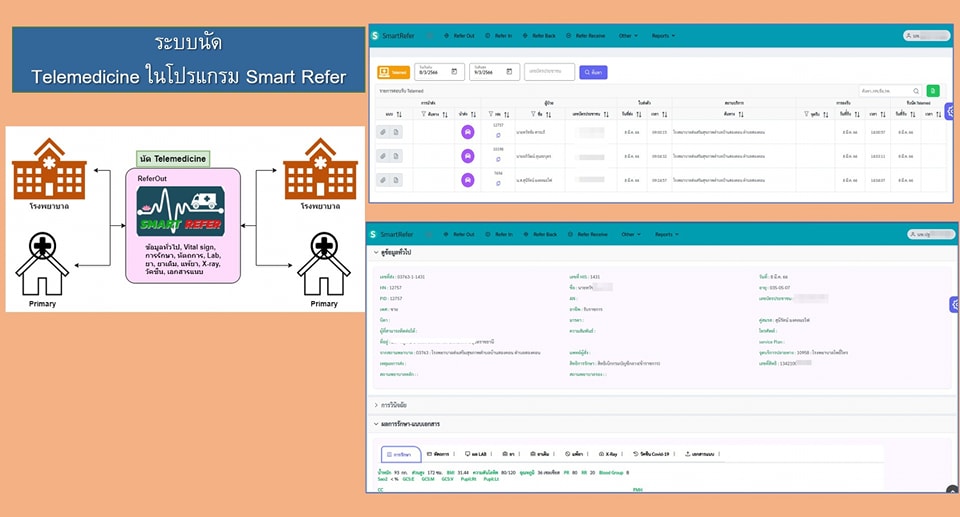This screenshot has height=517, width=960.
Task: Switch to the X-Ray tab
Action: pyautogui.click(x=610, y=454)
